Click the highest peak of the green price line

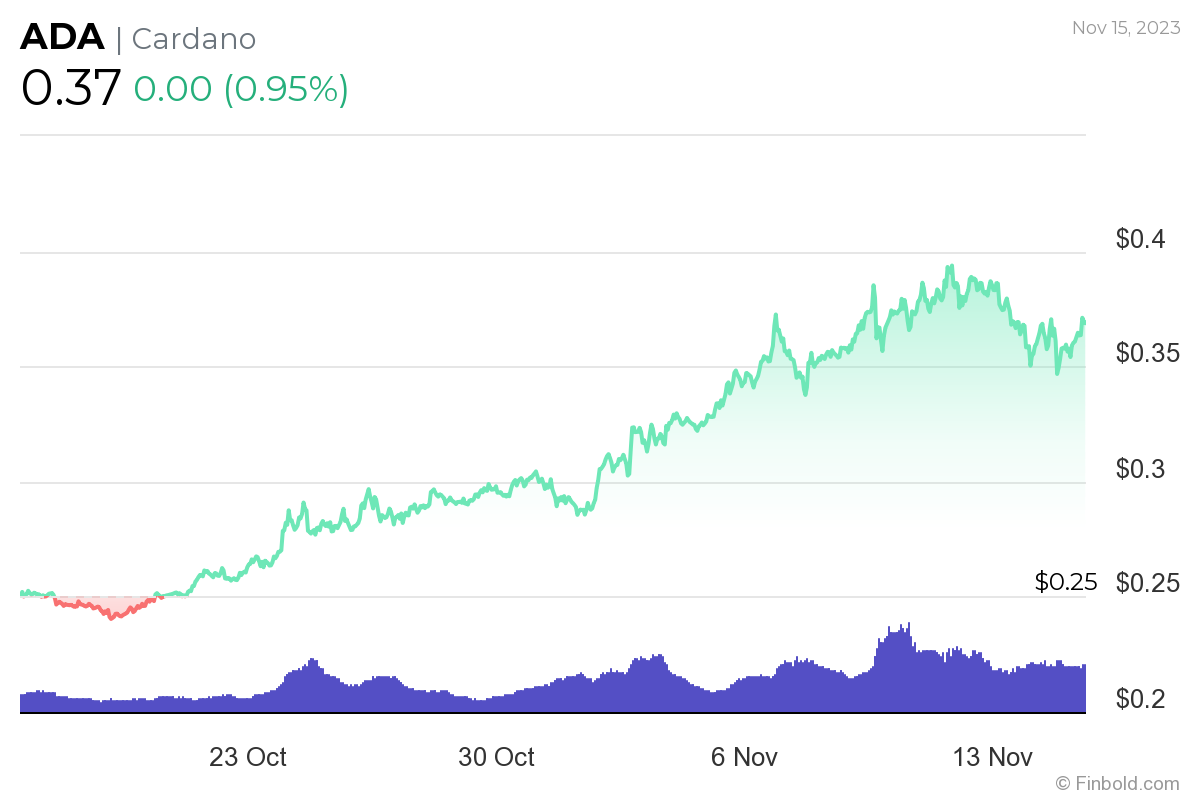point(951,267)
